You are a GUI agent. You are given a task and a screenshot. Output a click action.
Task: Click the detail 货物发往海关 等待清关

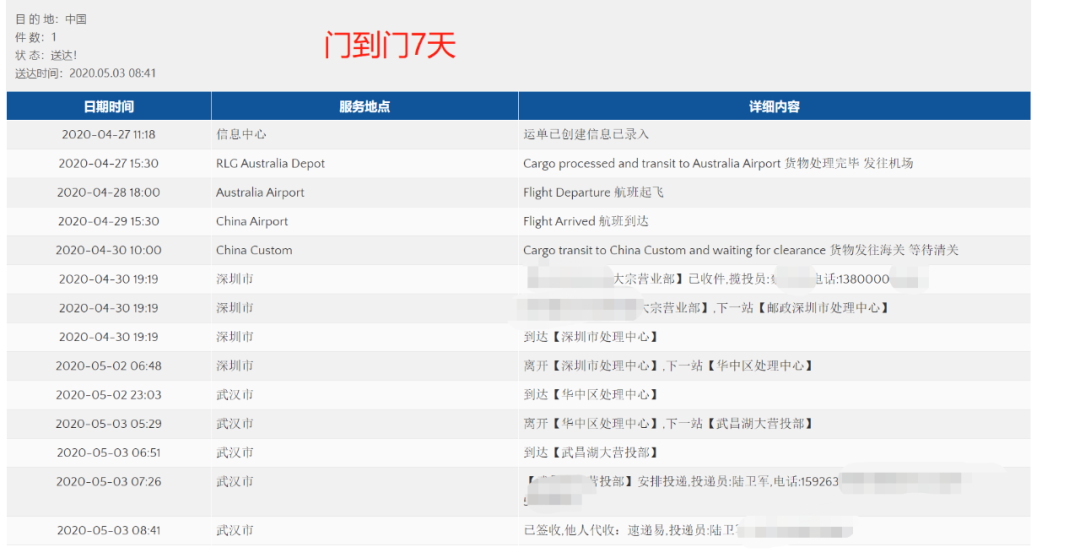pyautogui.click(x=894, y=250)
